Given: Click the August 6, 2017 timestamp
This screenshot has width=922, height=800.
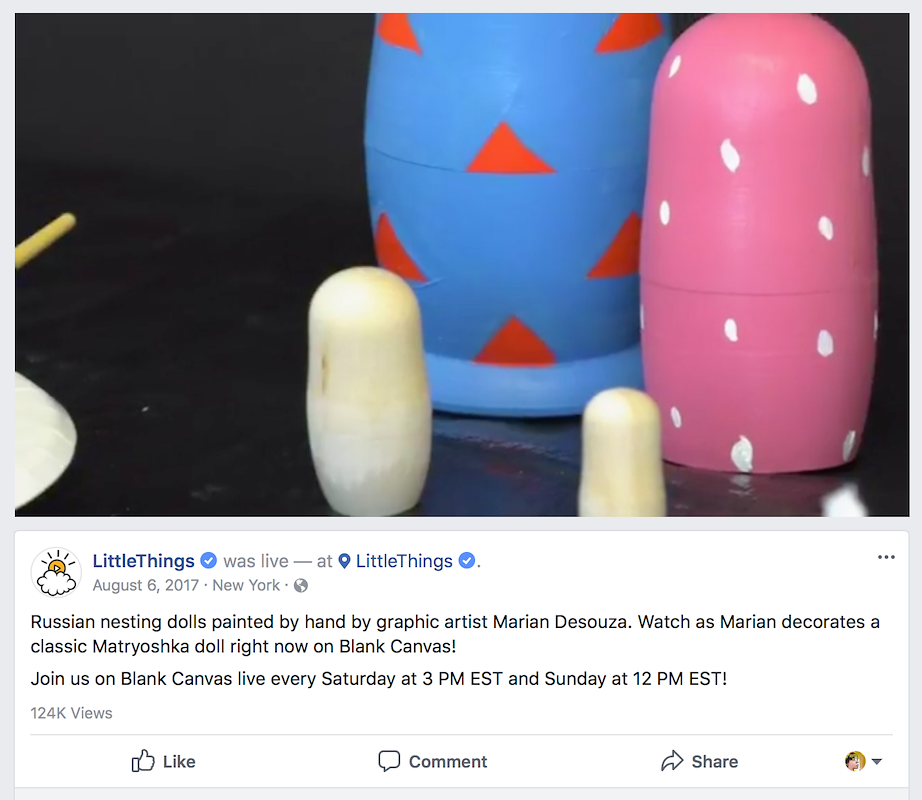Looking at the screenshot, I should point(145,585).
